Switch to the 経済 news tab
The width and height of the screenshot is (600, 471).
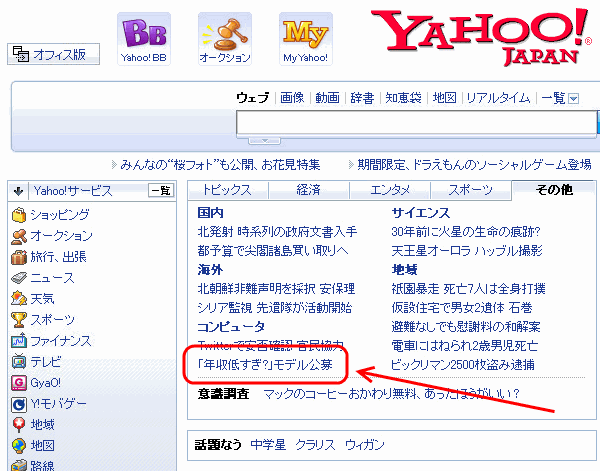pyautogui.click(x=308, y=190)
